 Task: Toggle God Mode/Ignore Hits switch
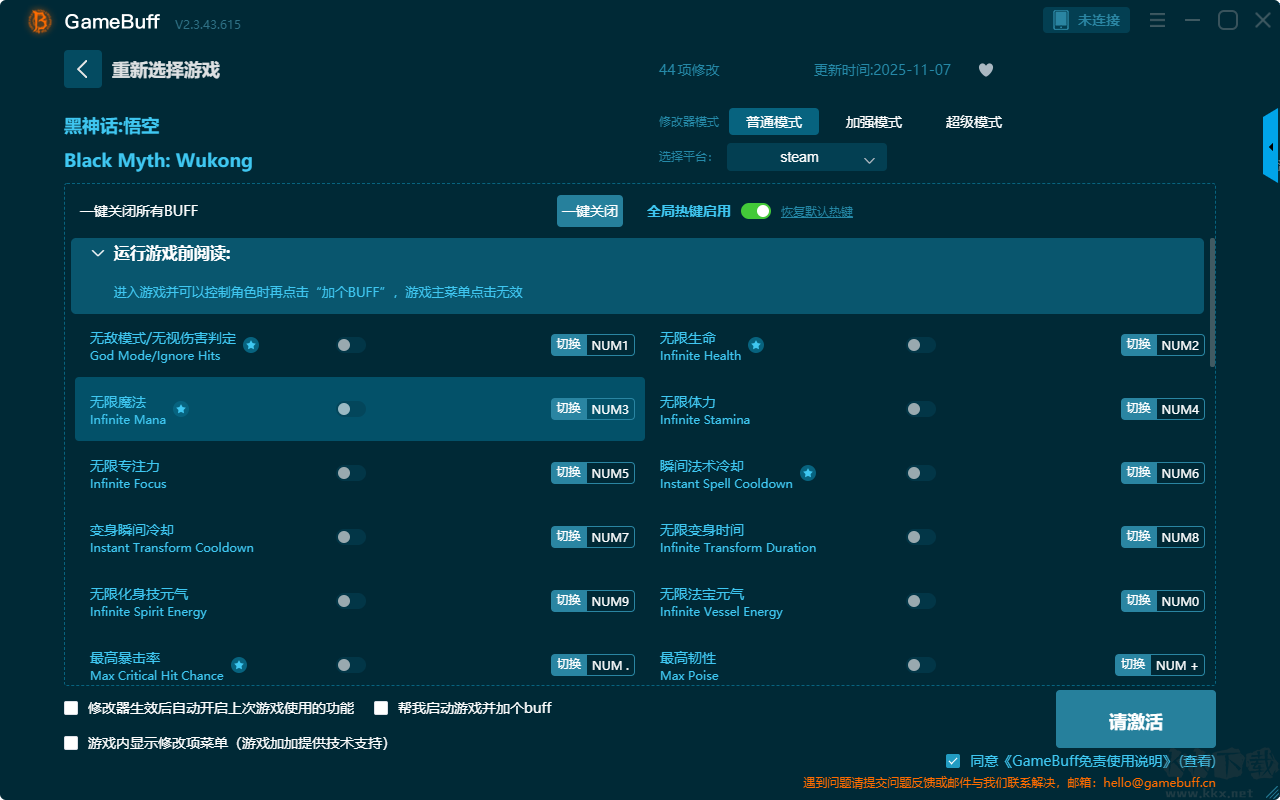(351, 345)
